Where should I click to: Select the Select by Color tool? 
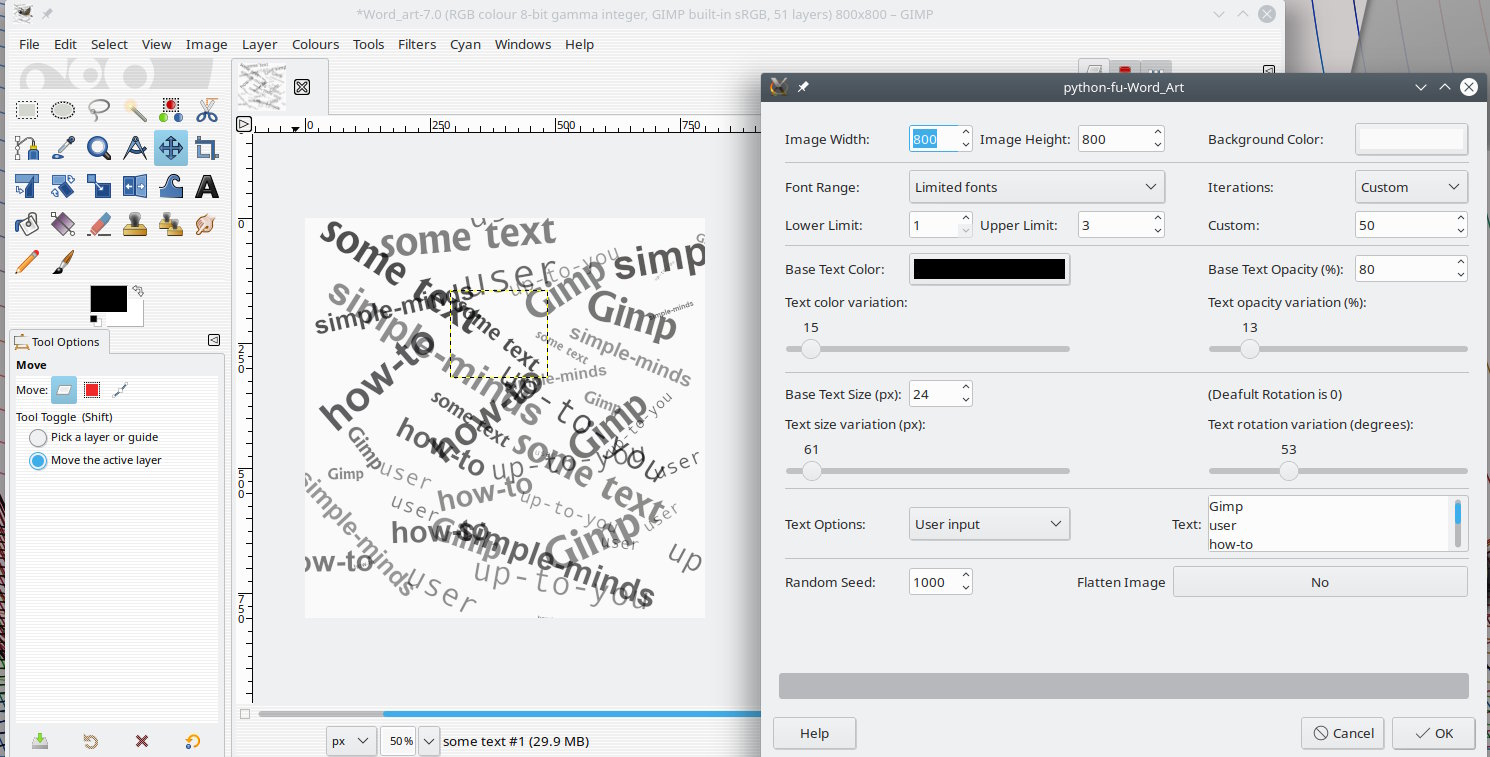click(171, 110)
